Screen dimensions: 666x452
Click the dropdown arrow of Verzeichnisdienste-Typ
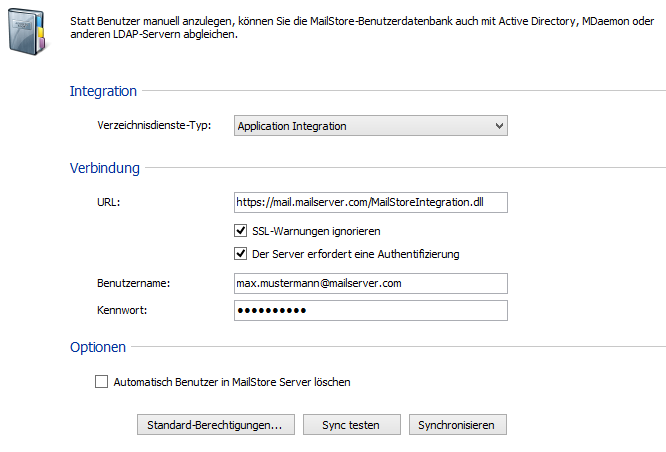(499, 126)
